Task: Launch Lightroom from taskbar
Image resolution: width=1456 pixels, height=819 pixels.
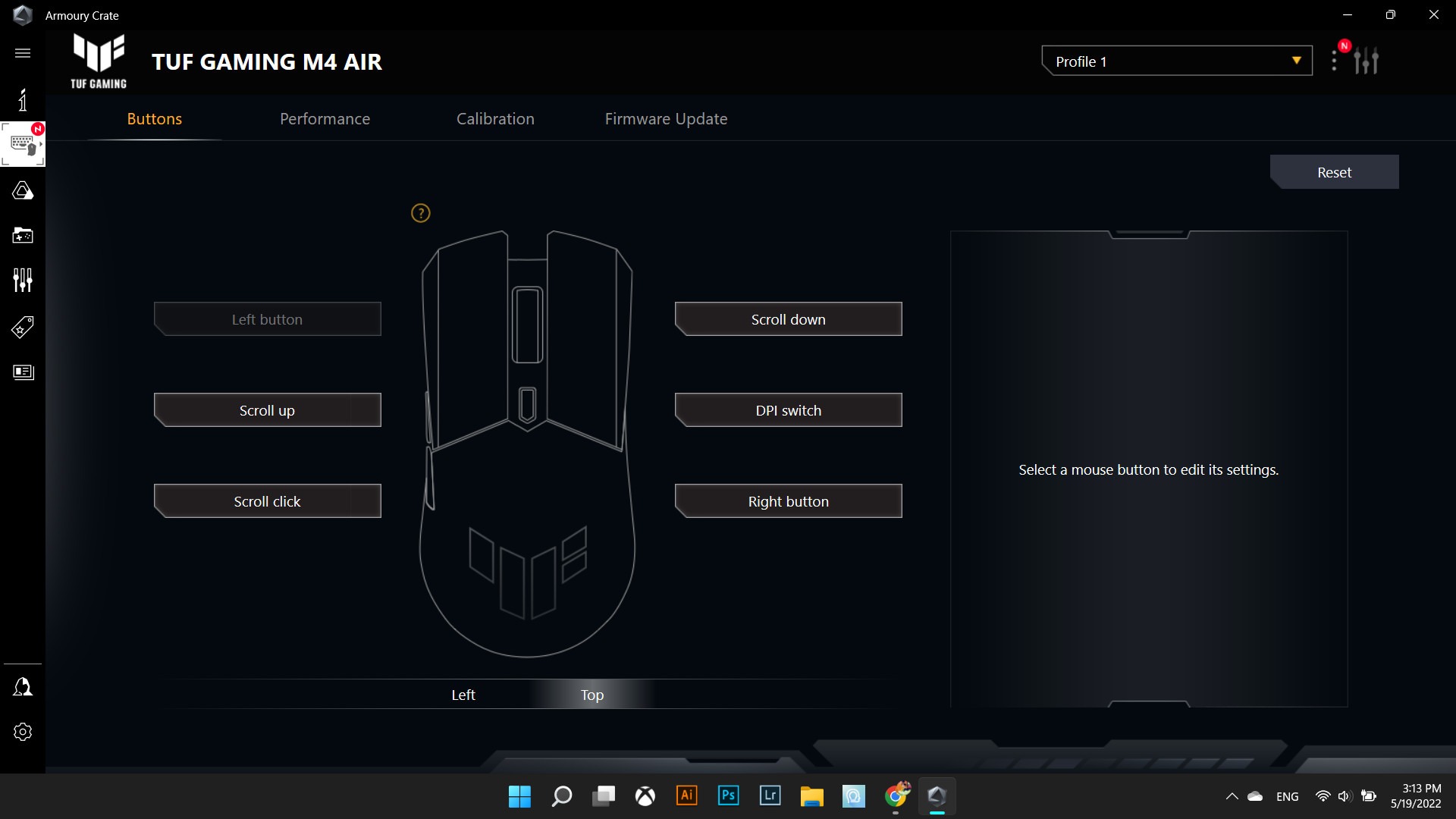Action: (x=770, y=795)
